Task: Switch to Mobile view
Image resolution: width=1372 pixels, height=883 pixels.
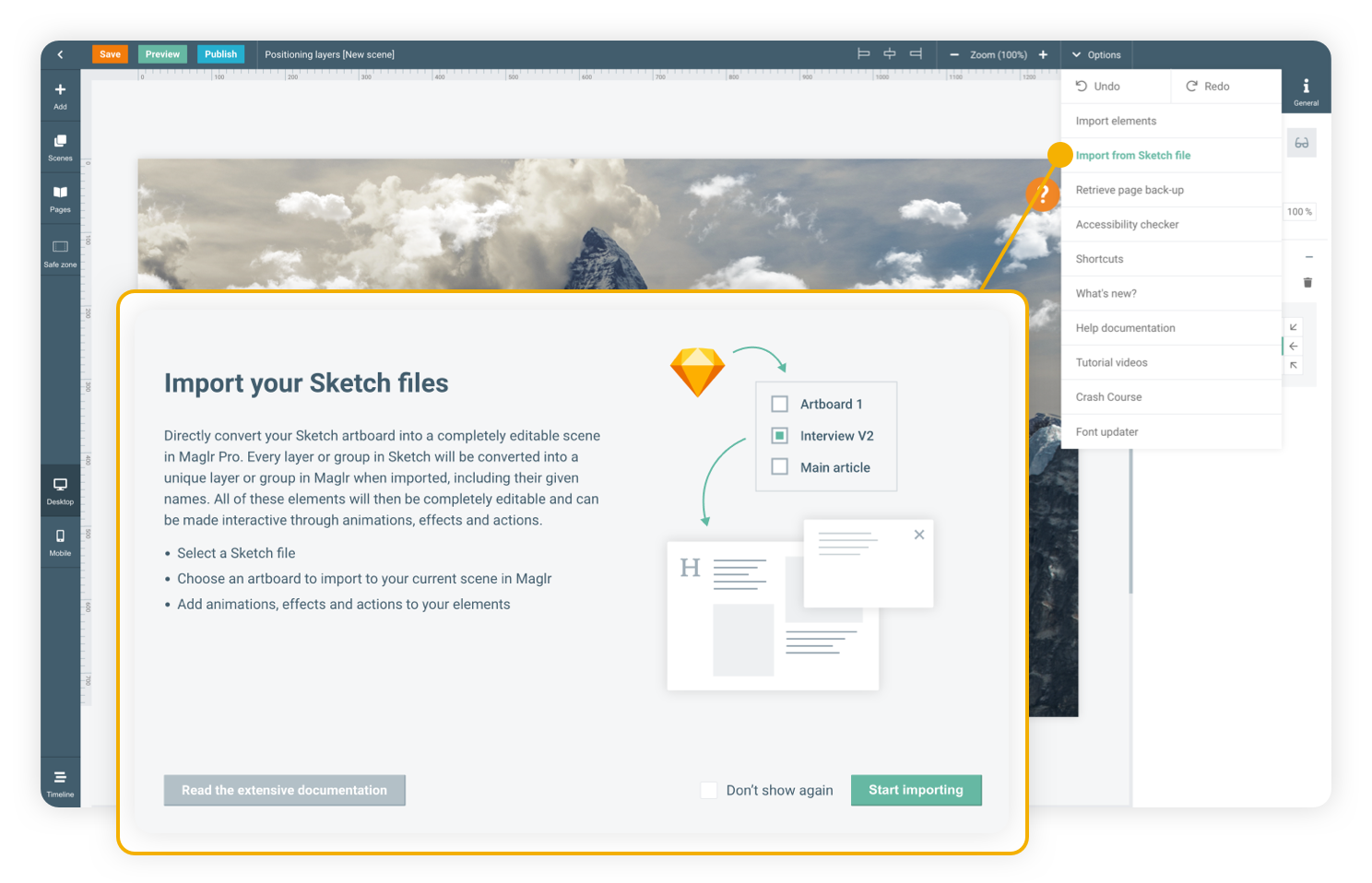Action: [x=60, y=542]
